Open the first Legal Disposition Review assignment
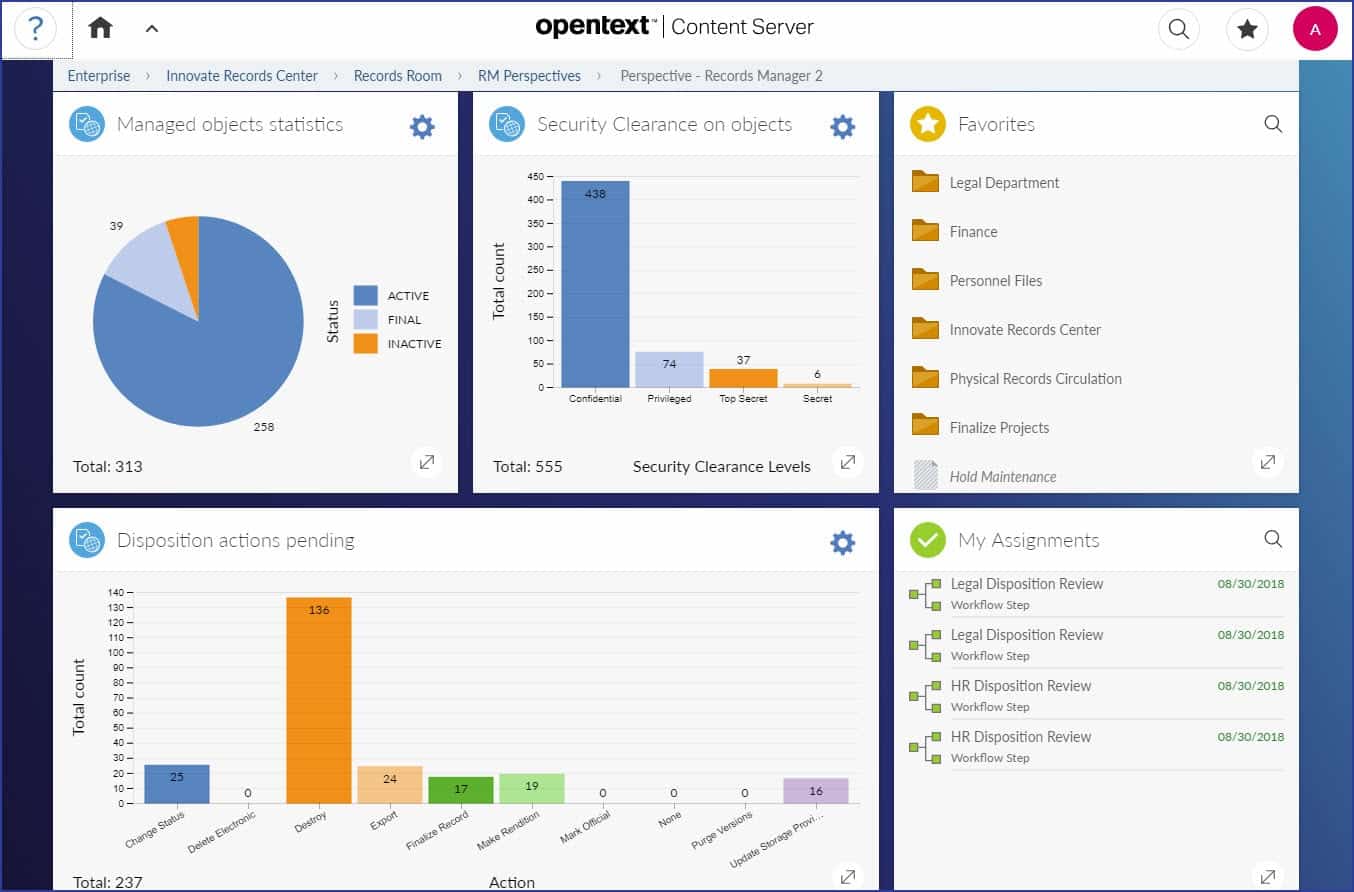Image resolution: width=1354 pixels, height=892 pixels. (x=1027, y=584)
